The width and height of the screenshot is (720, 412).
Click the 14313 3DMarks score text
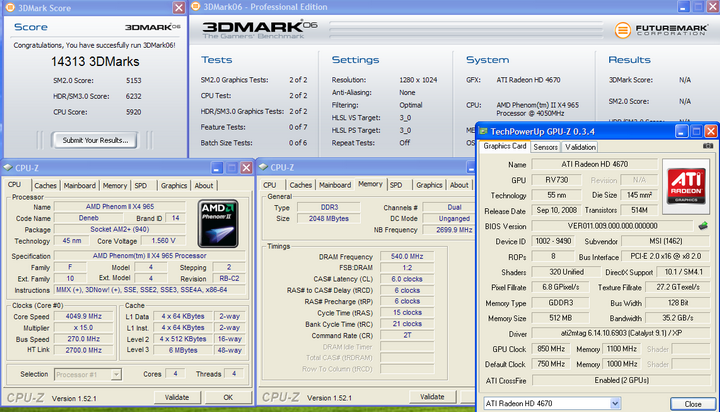tap(95, 62)
